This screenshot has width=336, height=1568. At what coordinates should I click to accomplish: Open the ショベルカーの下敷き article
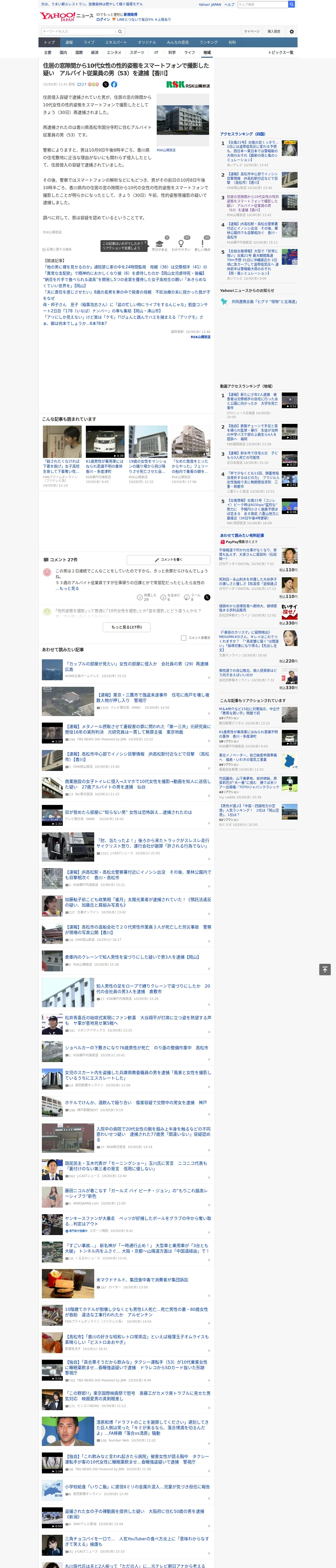tap(136, 1048)
